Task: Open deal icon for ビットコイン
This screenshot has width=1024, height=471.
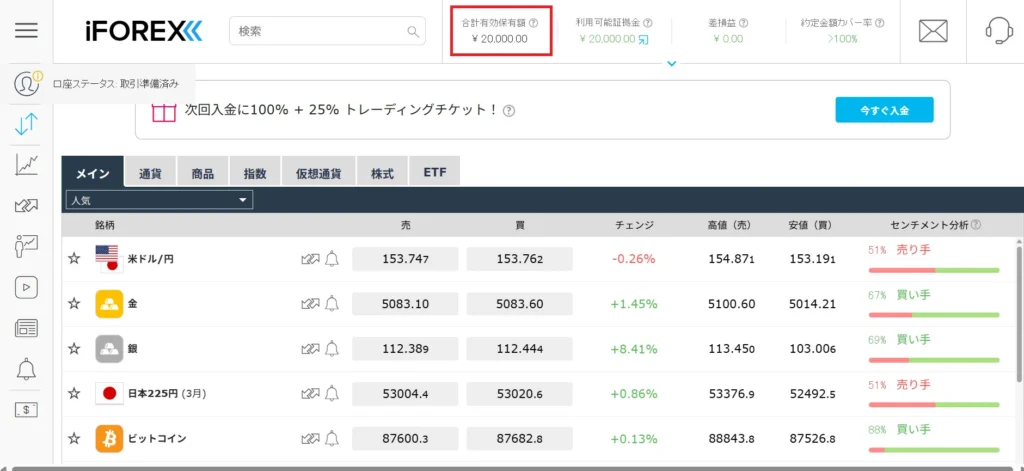Action: [x=310, y=439]
